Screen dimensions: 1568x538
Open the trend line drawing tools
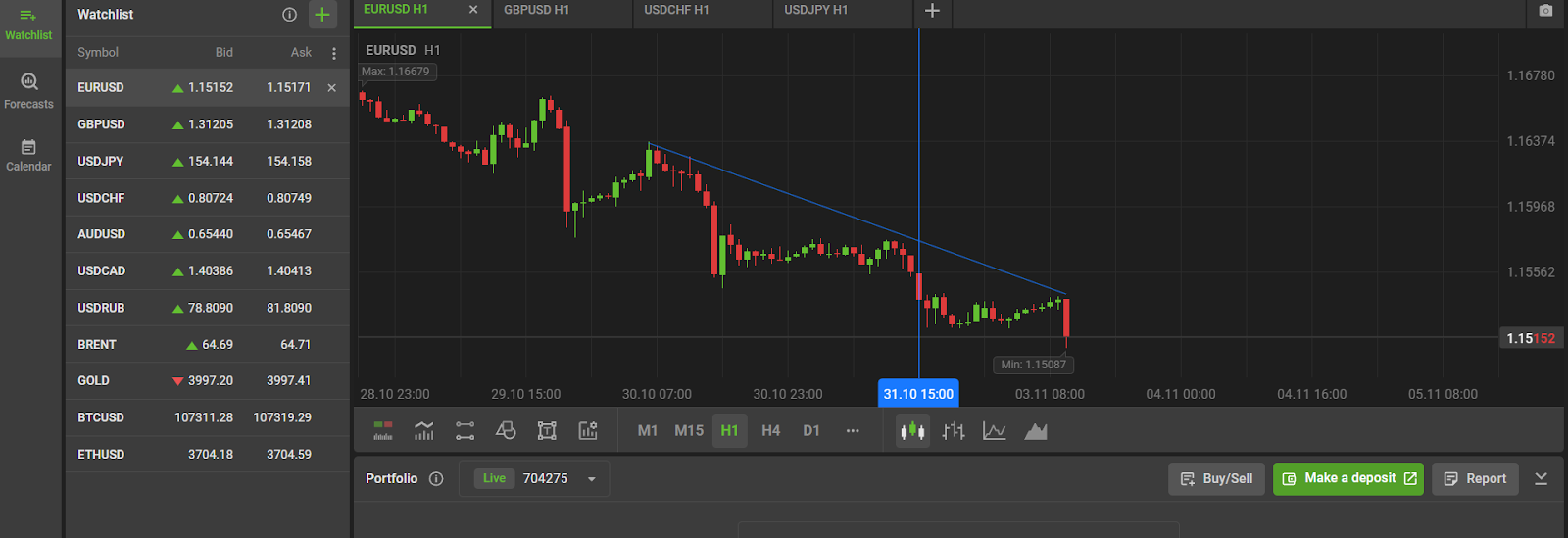click(x=465, y=431)
